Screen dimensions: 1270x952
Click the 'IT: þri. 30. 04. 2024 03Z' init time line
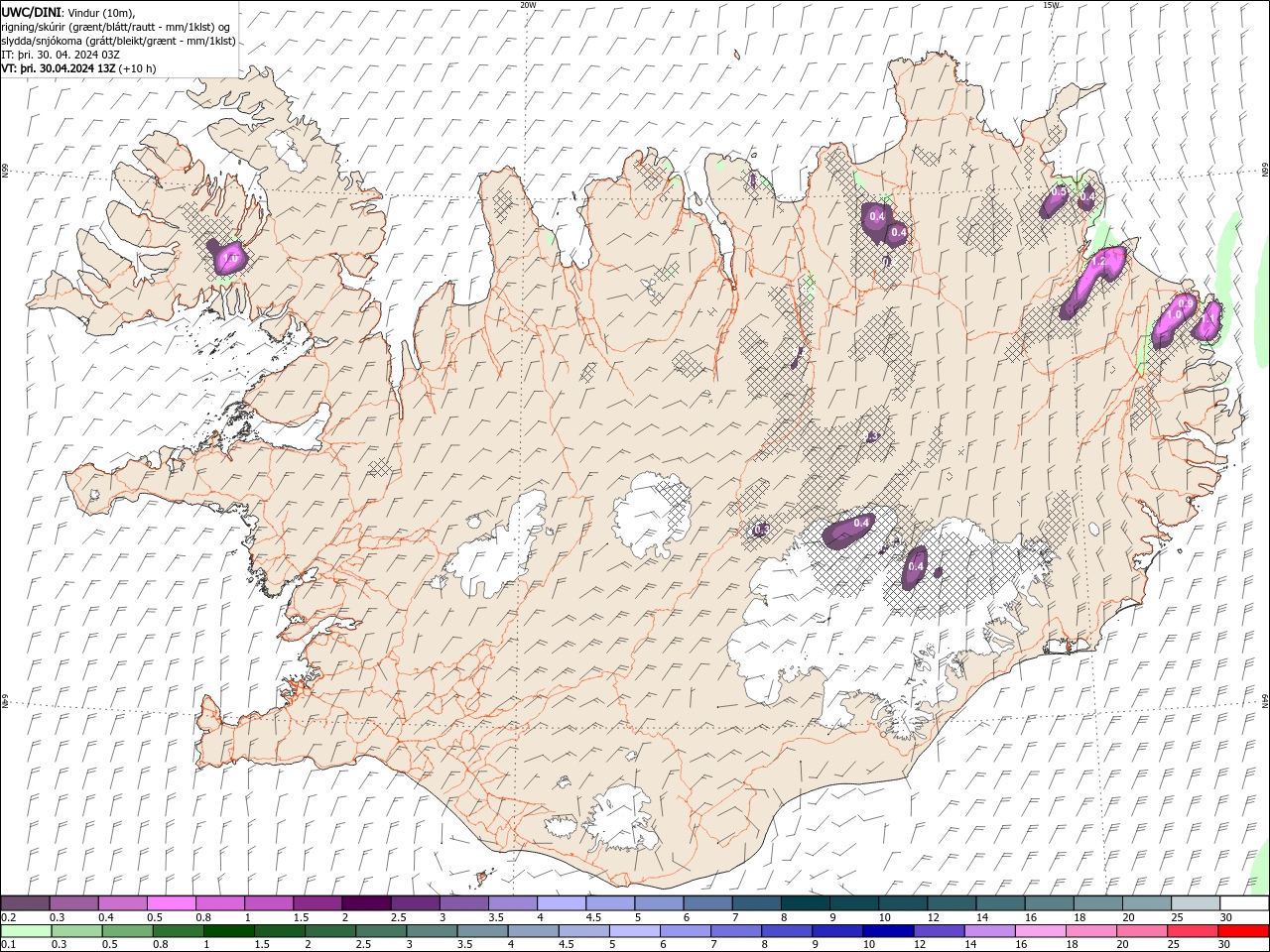(x=62, y=55)
